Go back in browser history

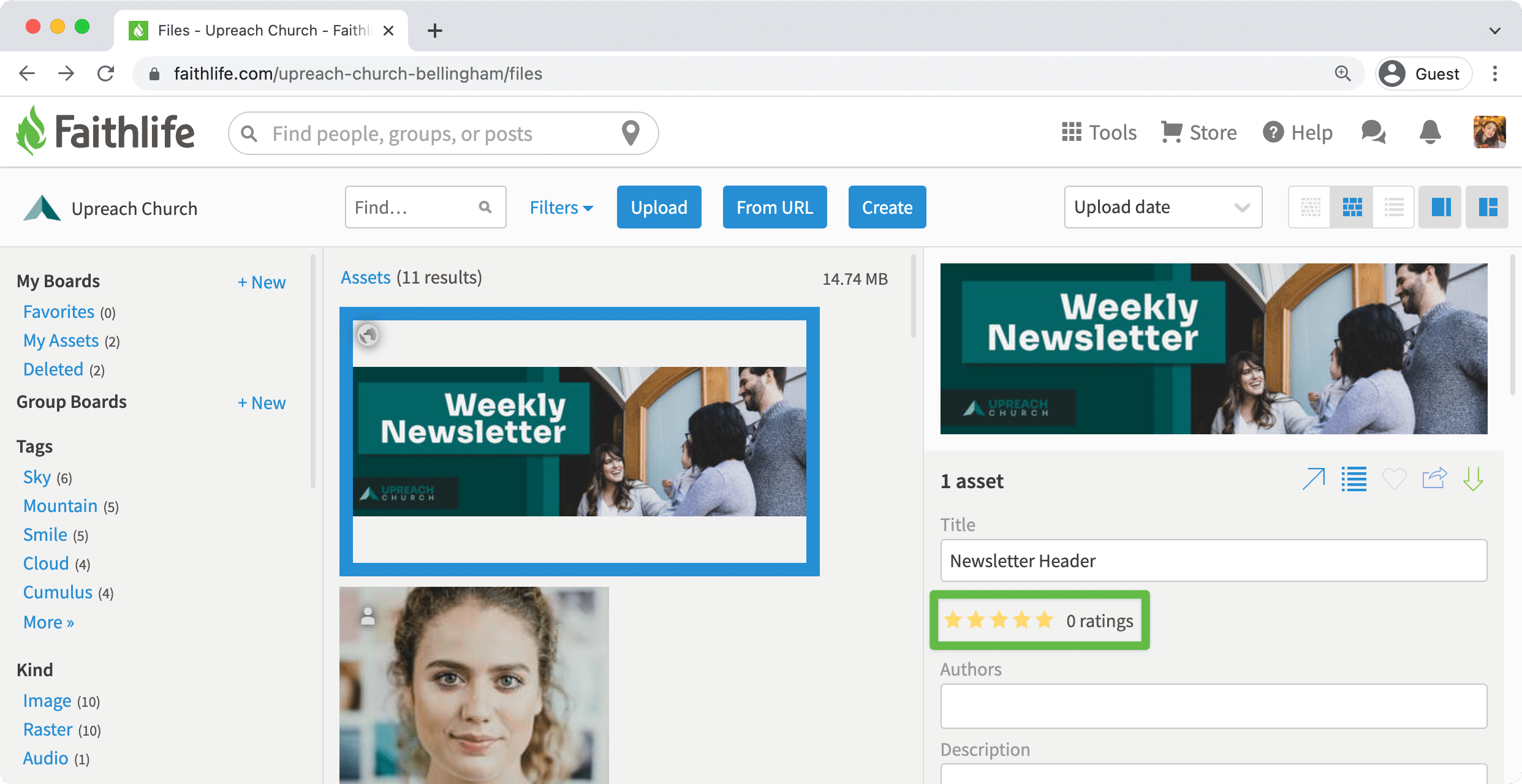point(27,73)
